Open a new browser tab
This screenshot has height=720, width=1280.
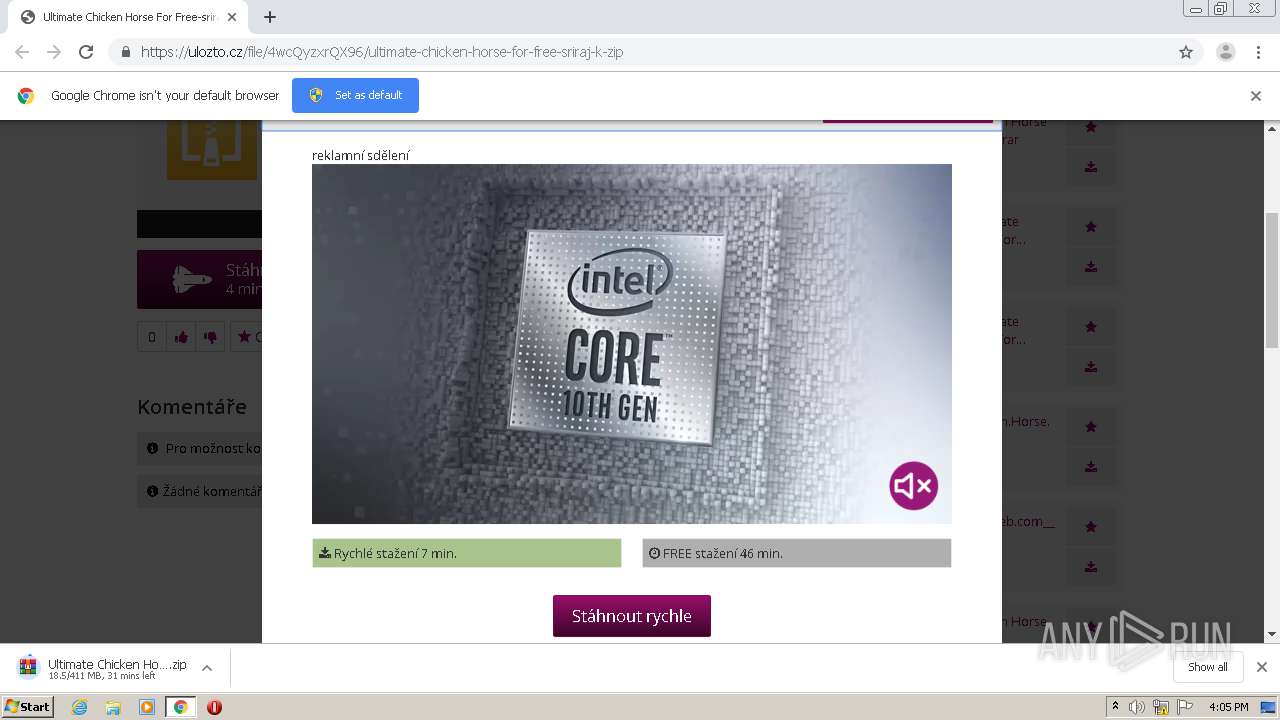click(x=270, y=17)
